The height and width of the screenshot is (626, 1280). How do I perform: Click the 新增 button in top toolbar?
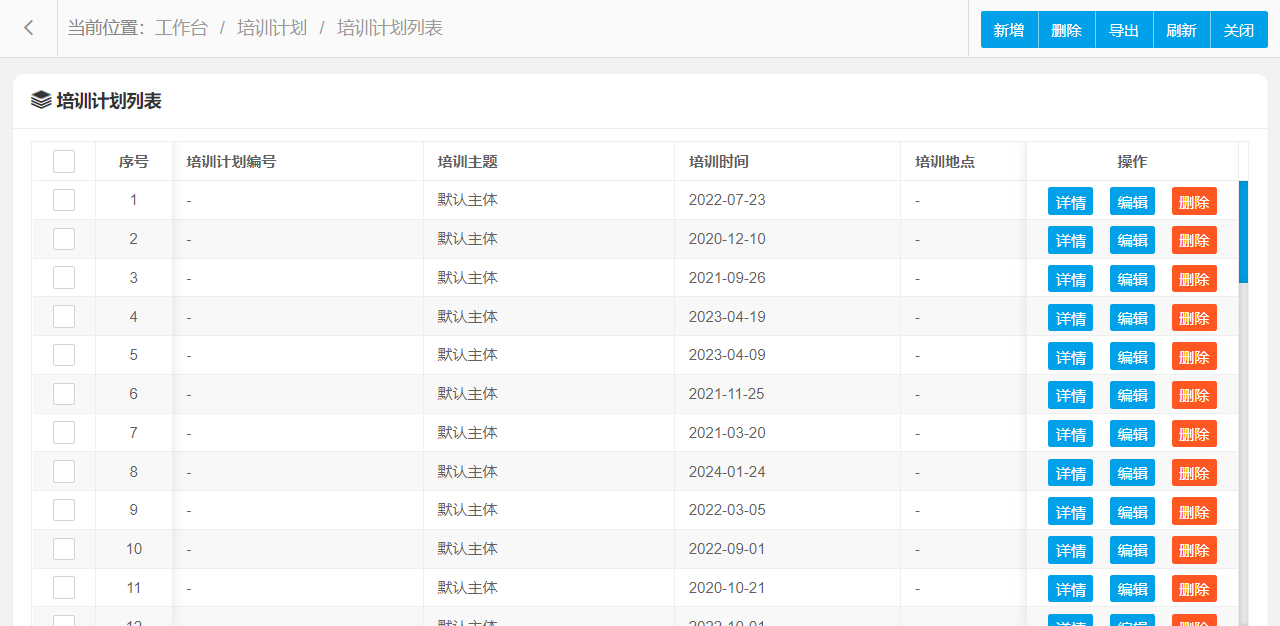pyautogui.click(x=1009, y=30)
